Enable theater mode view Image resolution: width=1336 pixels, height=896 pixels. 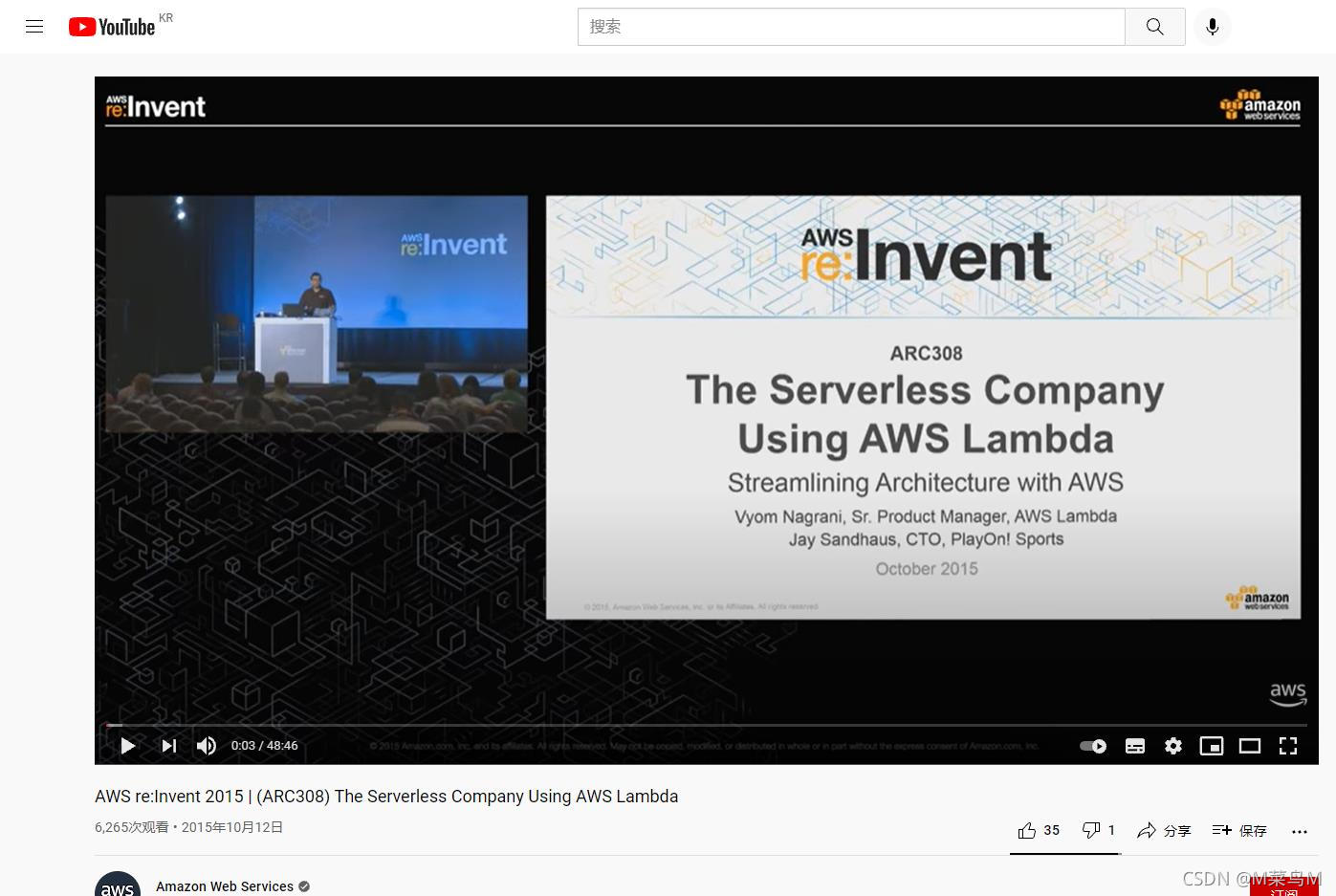click(x=1250, y=746)
